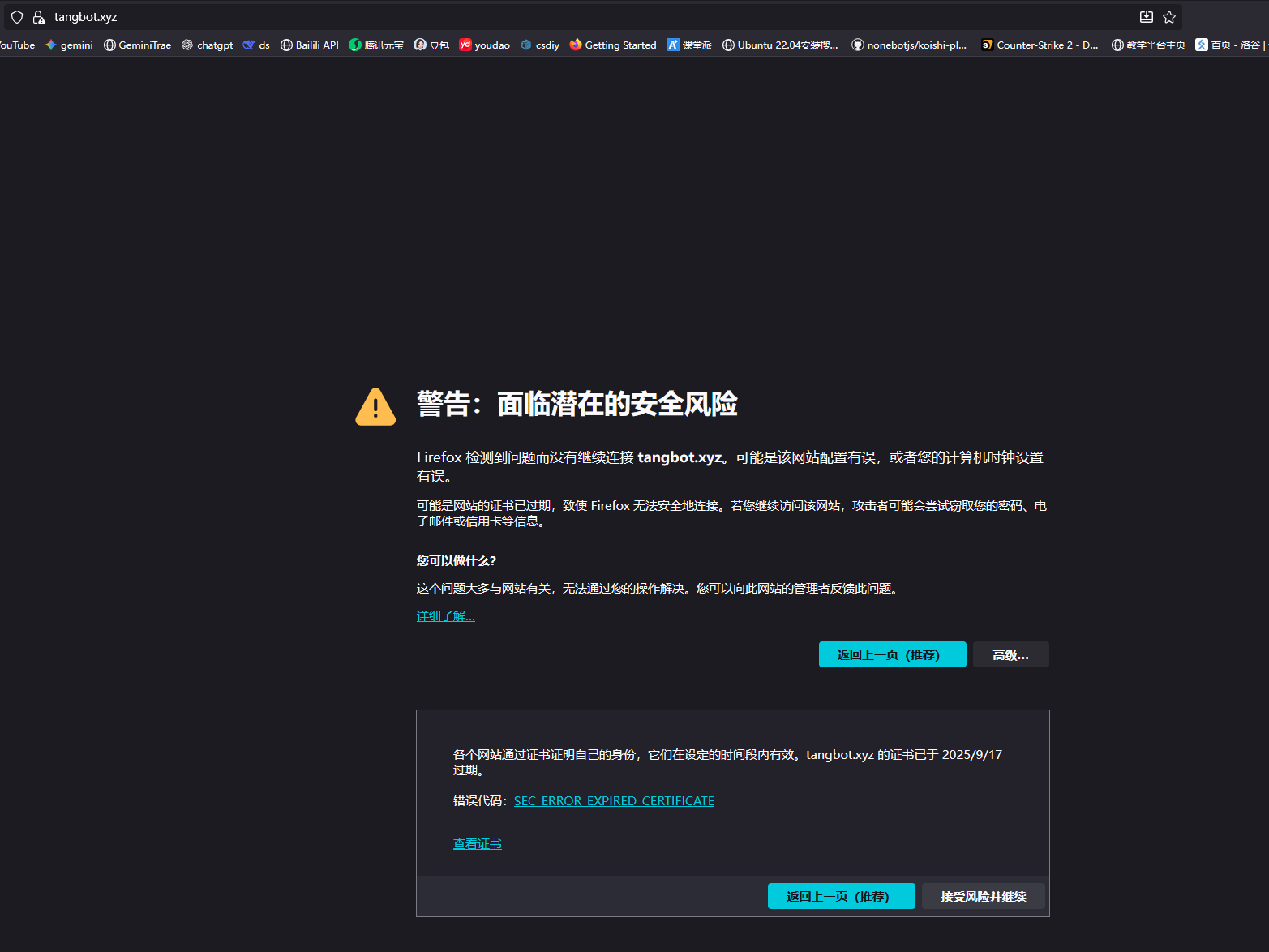Click the install/save page icon in address bar

click(1147, 17)
